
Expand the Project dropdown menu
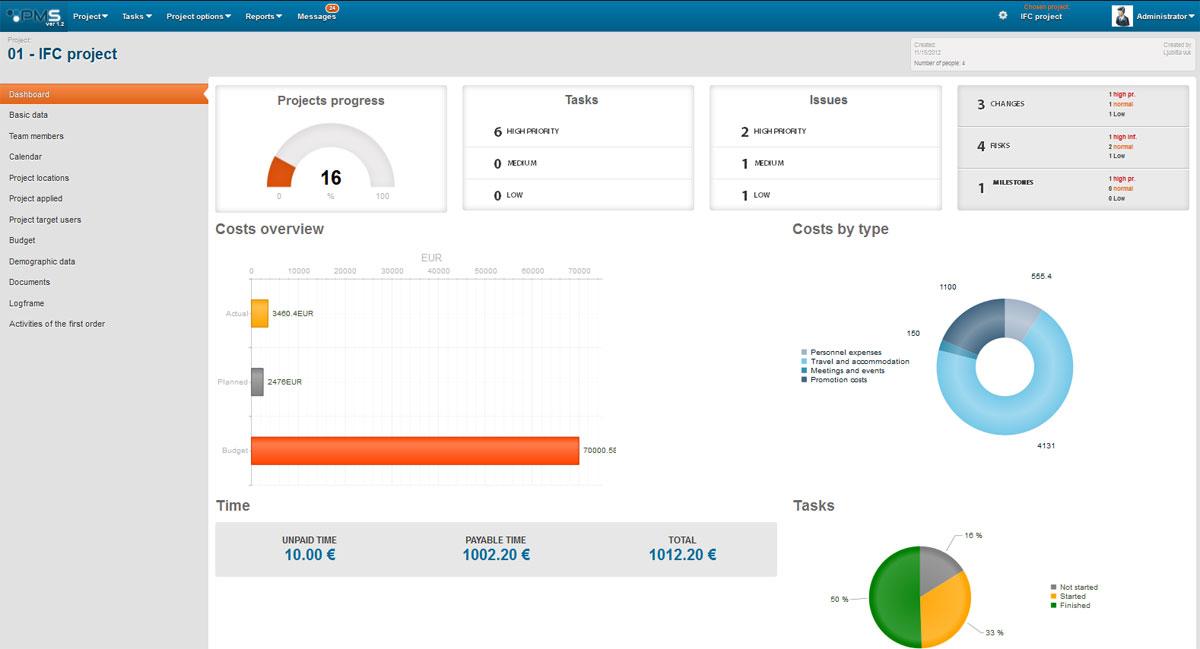pos(89,15)
